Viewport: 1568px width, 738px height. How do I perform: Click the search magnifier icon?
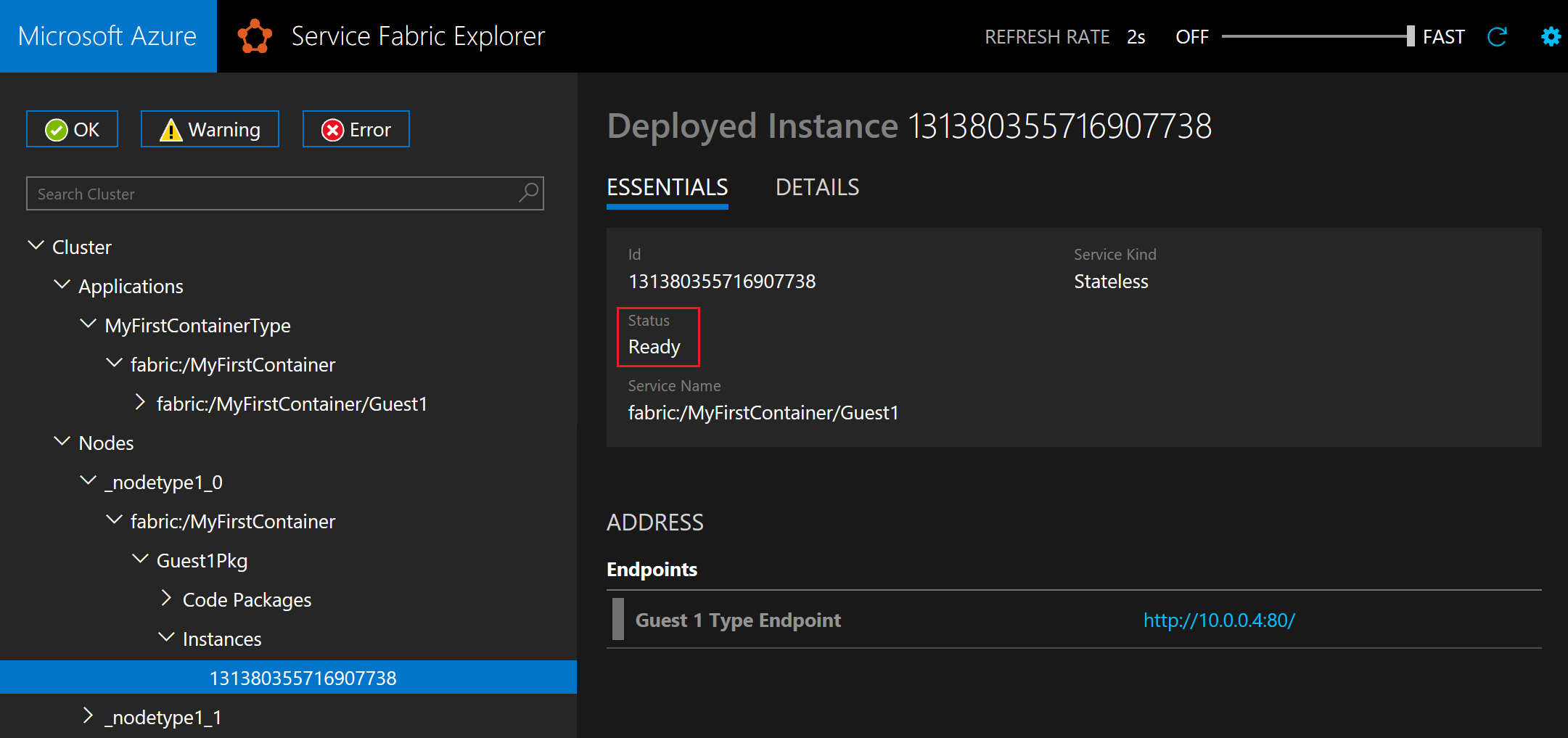pos(529,193)
